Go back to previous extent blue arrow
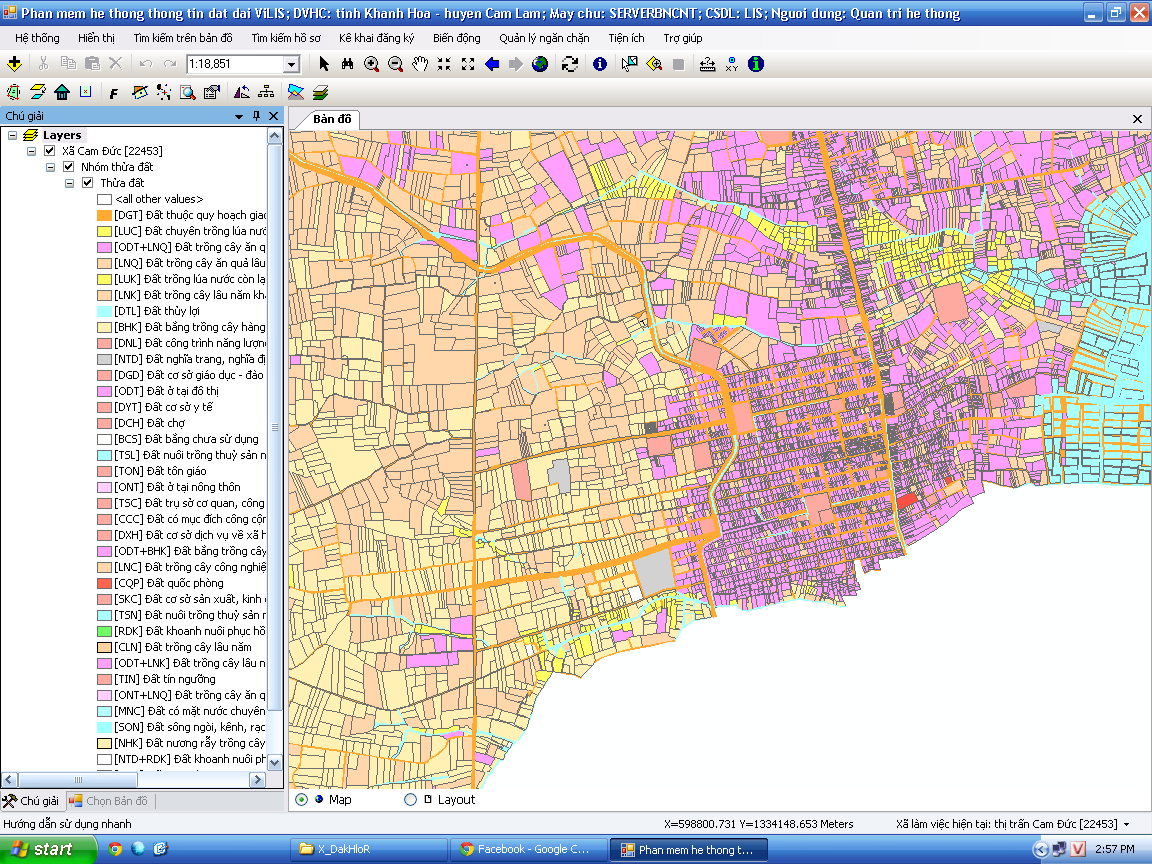 coord(492,64)
